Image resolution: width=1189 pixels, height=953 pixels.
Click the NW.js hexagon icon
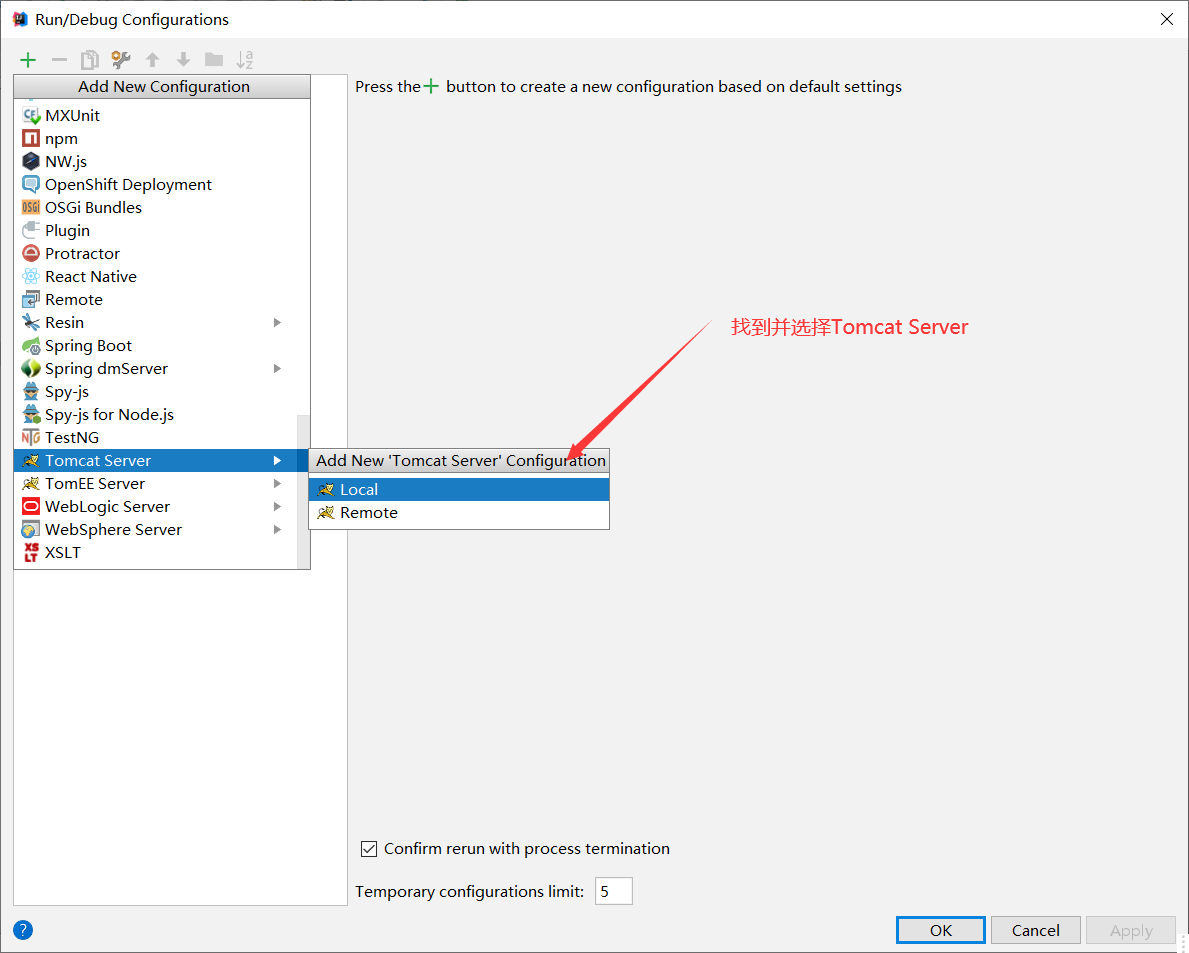[x=31, y=161]
